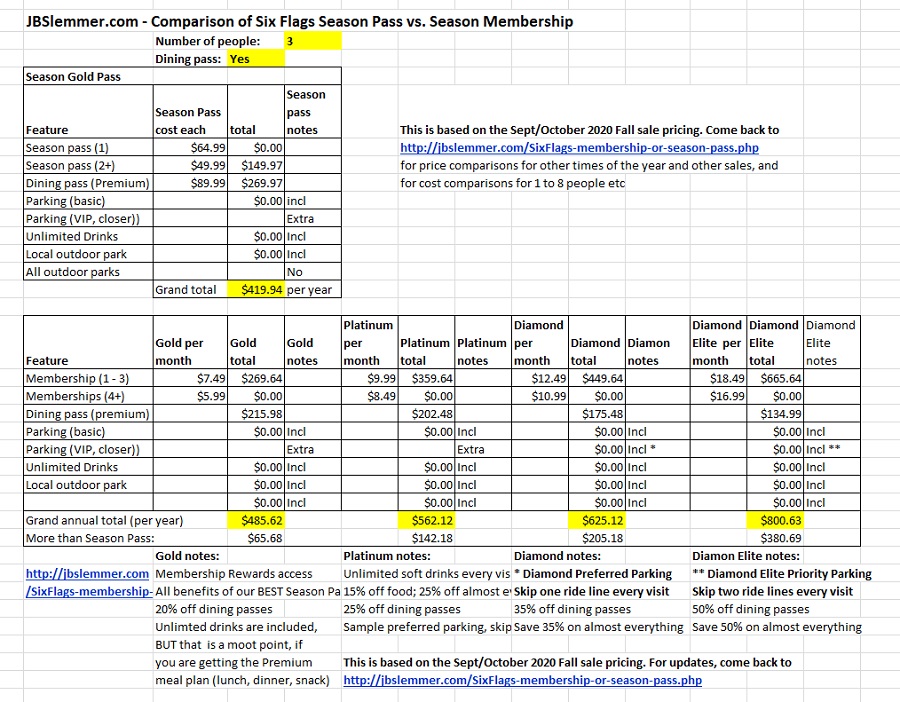Select the 'Grand annual total (per year)' label
This screenshot has width=900, height=702.
[104, 520]
